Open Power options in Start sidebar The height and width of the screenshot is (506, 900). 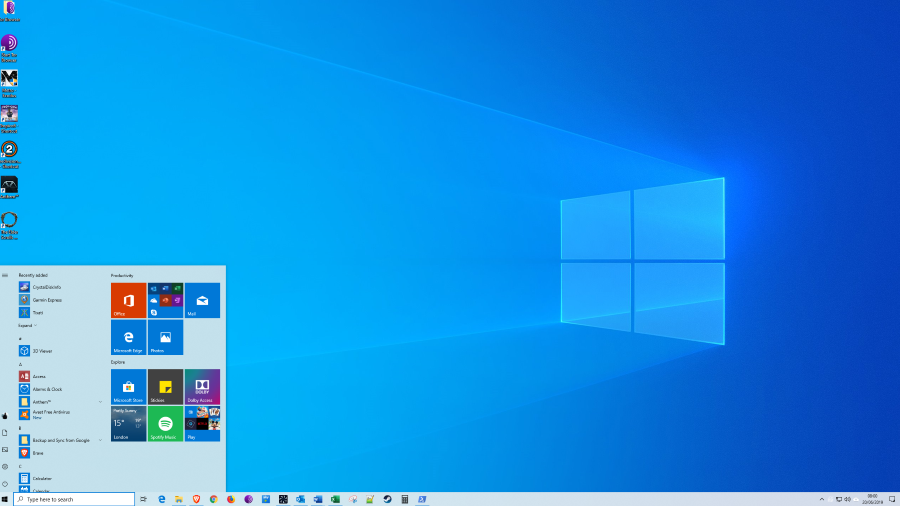pyautogui.click(x=5, y=484)
